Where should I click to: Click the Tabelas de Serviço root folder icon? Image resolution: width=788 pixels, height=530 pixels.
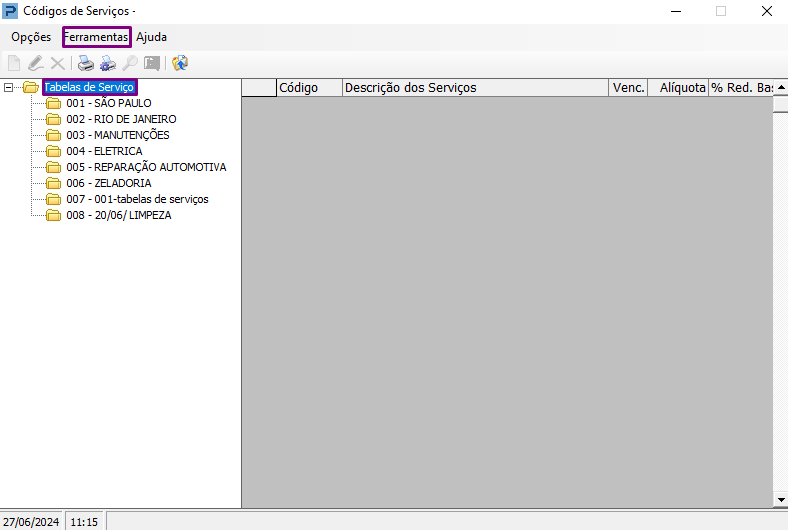coord(31,87)
